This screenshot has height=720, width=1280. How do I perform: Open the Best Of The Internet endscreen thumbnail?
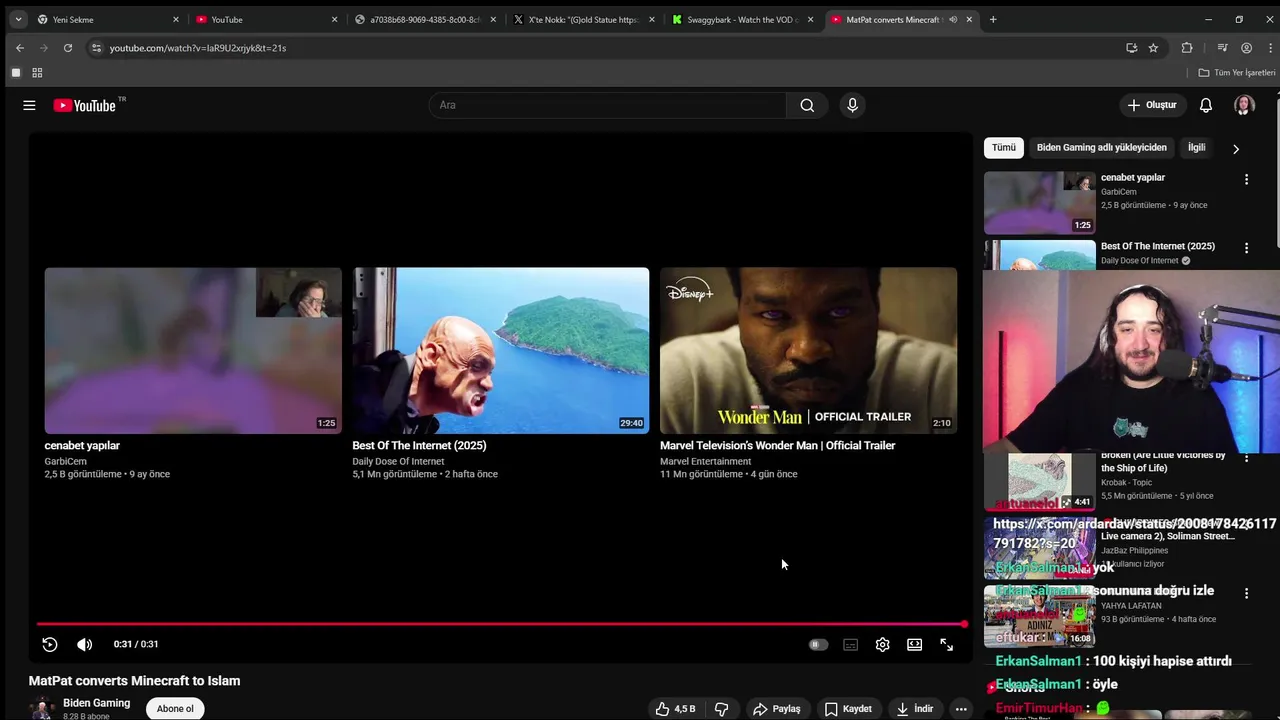(500, 350)
